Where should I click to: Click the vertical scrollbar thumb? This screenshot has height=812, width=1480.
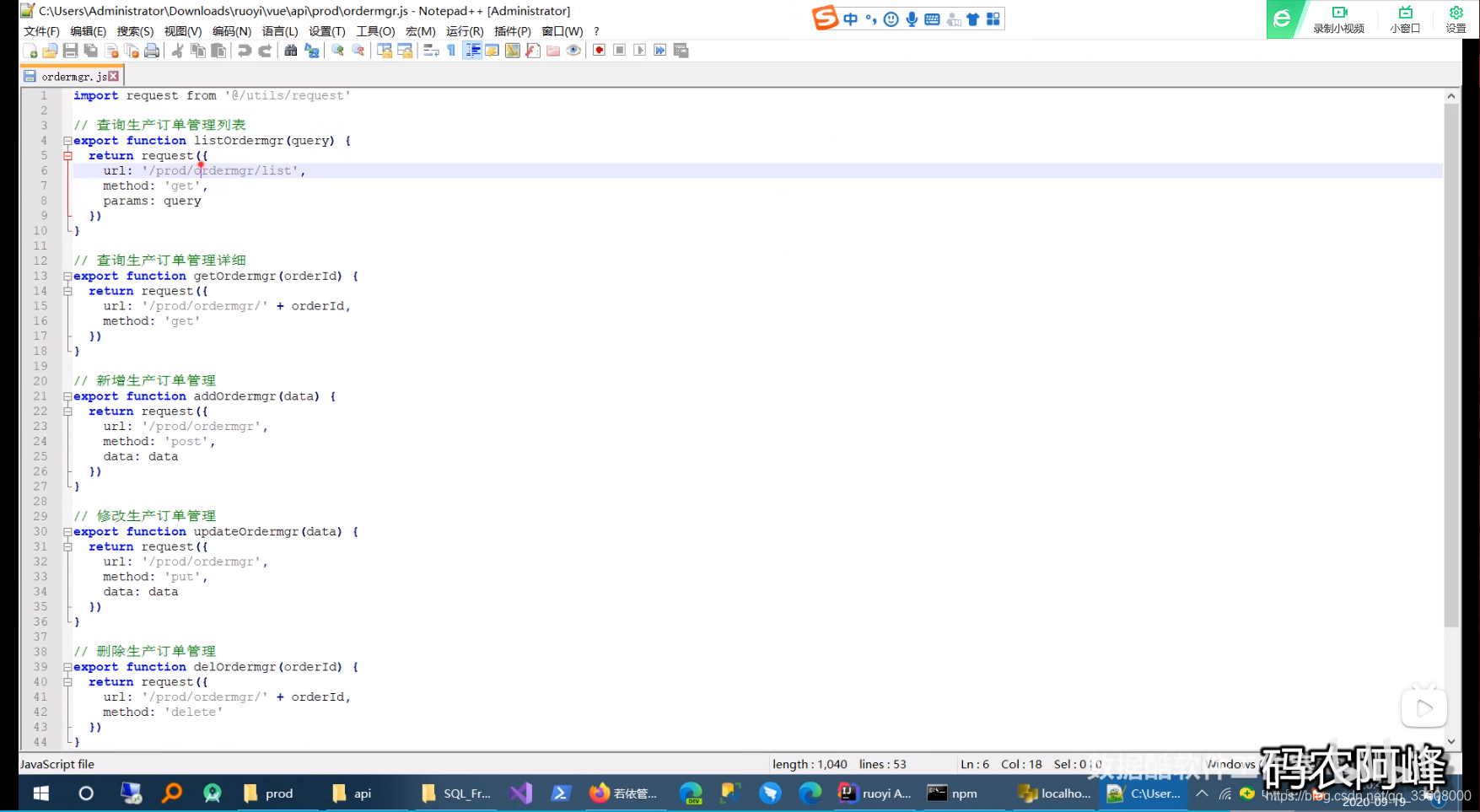1451,365
